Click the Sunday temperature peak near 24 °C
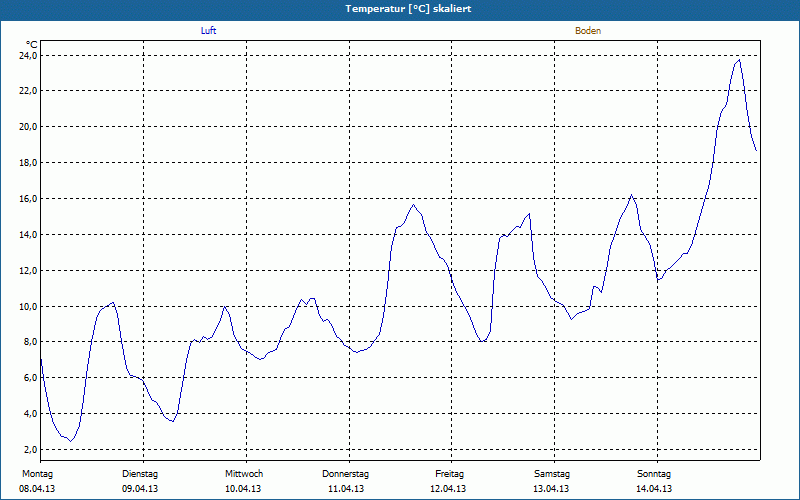Image resolution: width=800 pixels, height=500 pixels. [739, 60]
